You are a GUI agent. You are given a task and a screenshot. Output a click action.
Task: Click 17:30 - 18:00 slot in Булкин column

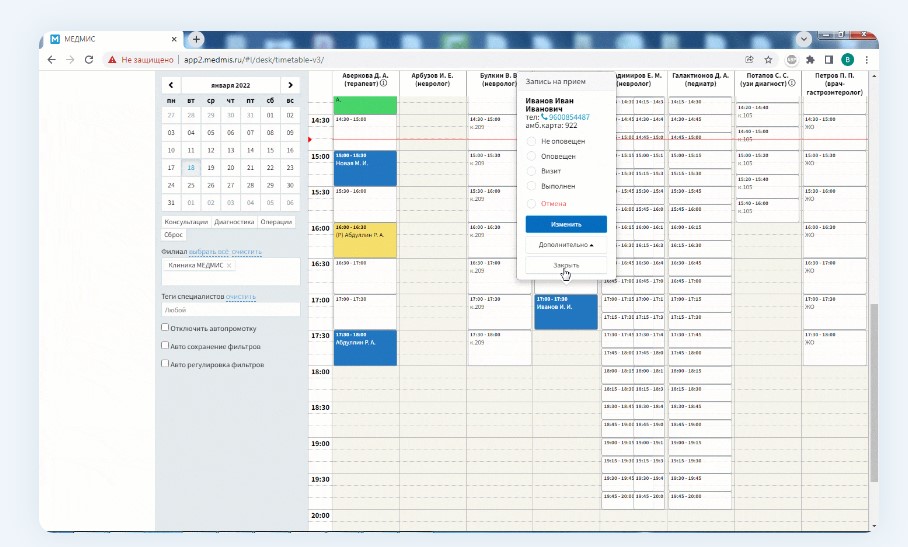pyautogui.click(x=499, y=348)
